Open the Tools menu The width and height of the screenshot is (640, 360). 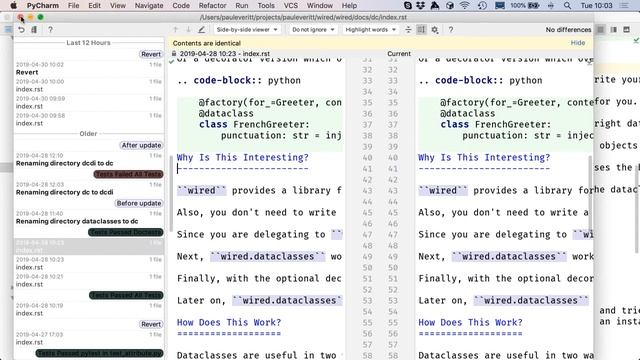(266, 5)
